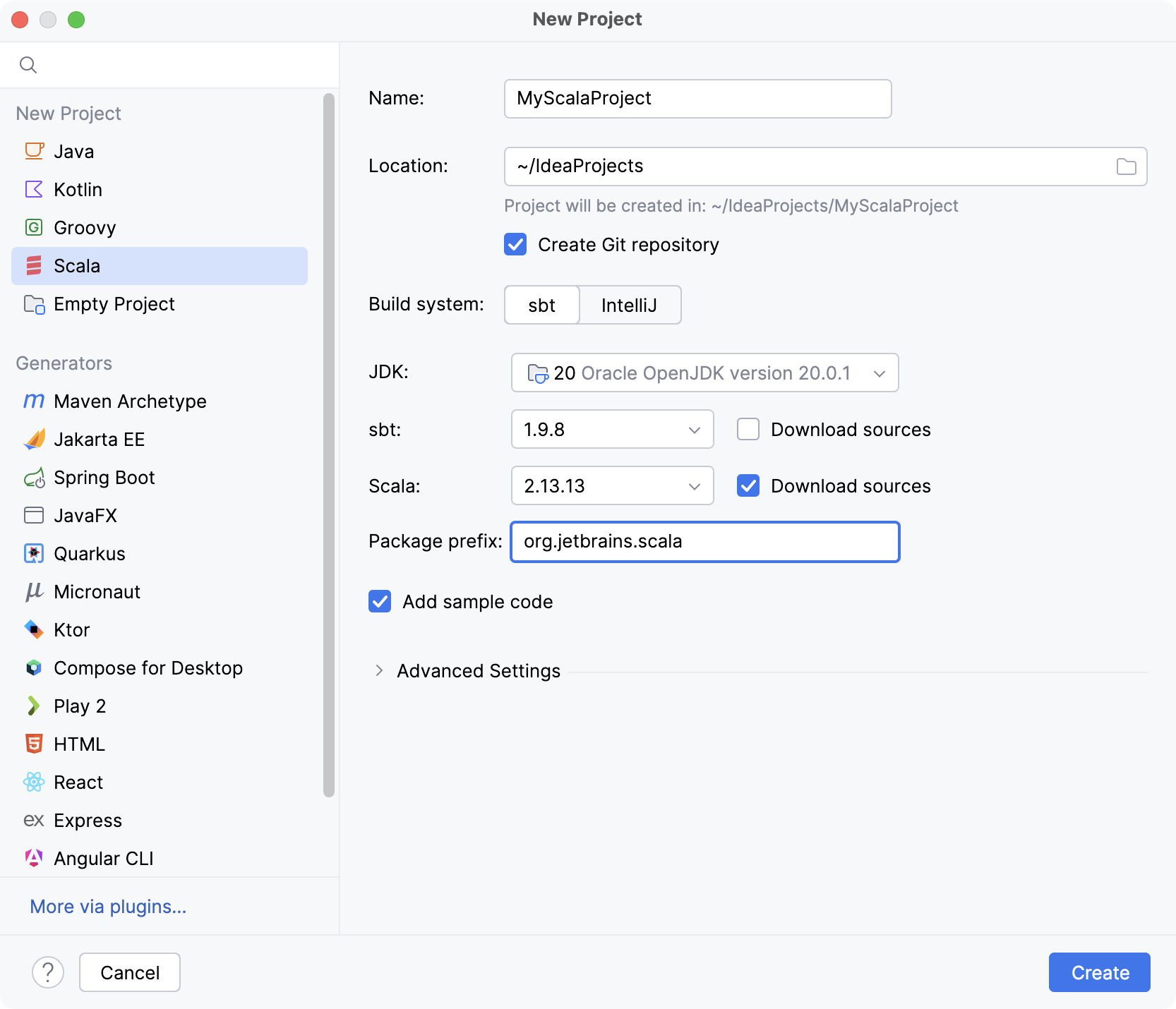Image resolution: width=1176 pixels, height=1009 pixels.
Task: Click the project Name text field
Action: pos(697,99)
